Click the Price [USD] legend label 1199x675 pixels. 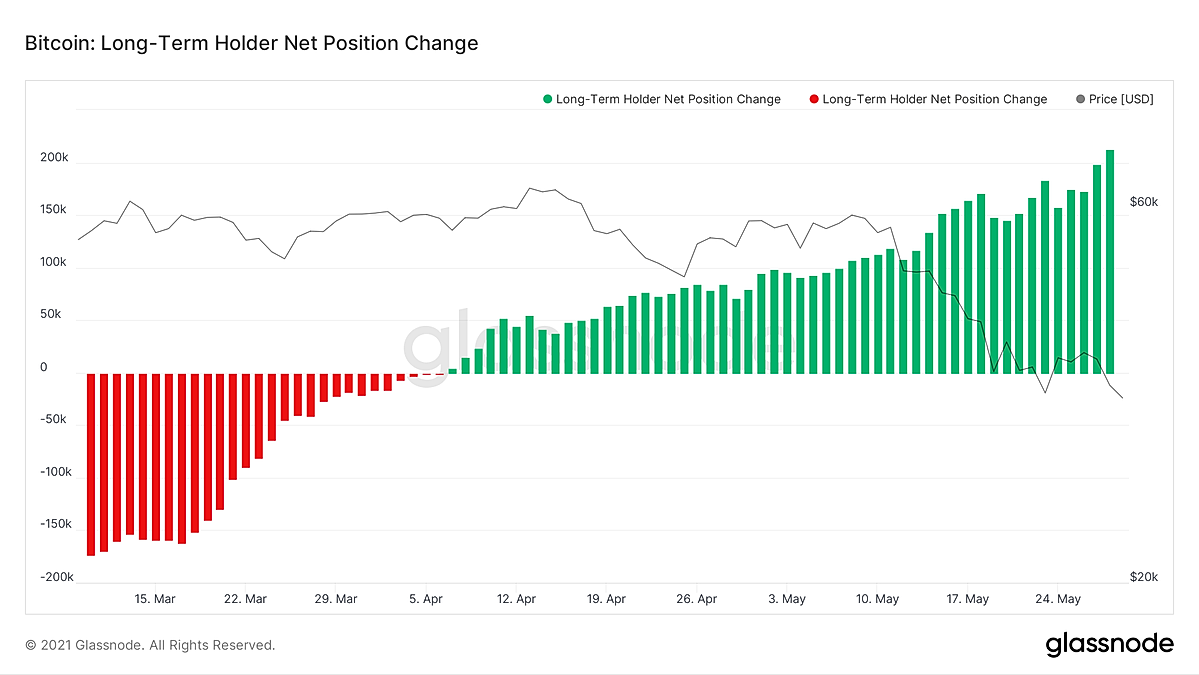tap(1121, 99)
